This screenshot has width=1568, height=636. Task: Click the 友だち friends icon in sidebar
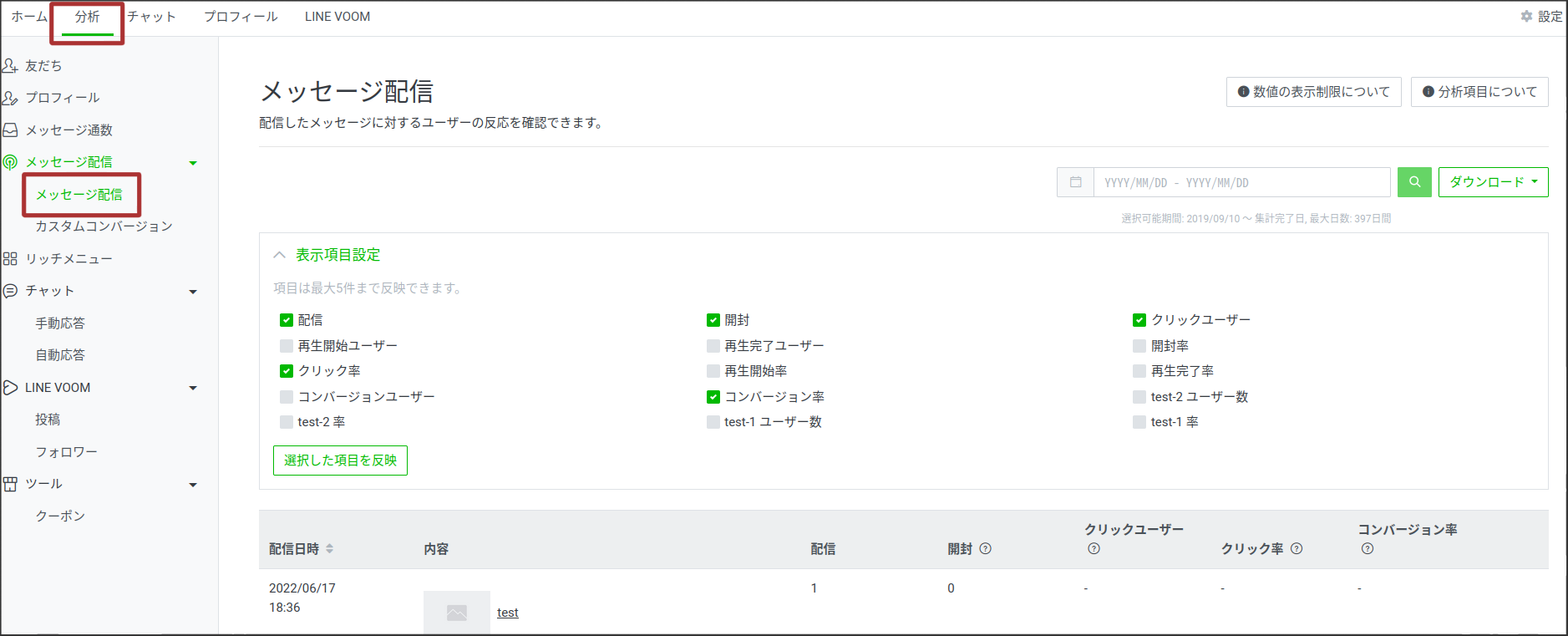10,65
